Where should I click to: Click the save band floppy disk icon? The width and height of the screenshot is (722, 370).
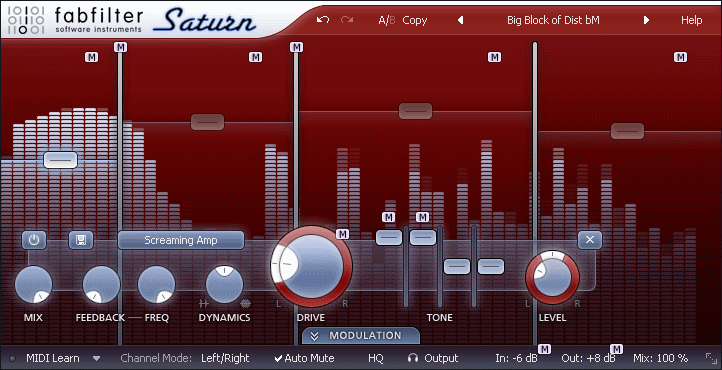click(81, 240)
